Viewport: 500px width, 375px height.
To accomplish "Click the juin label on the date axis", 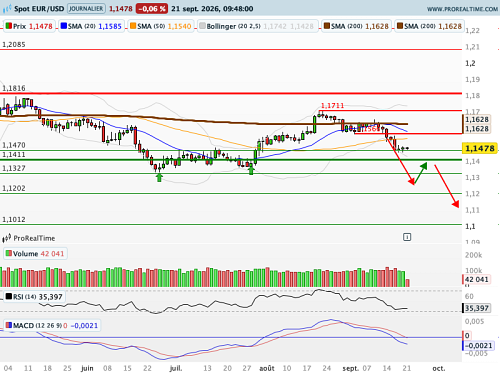I will 87,368.
